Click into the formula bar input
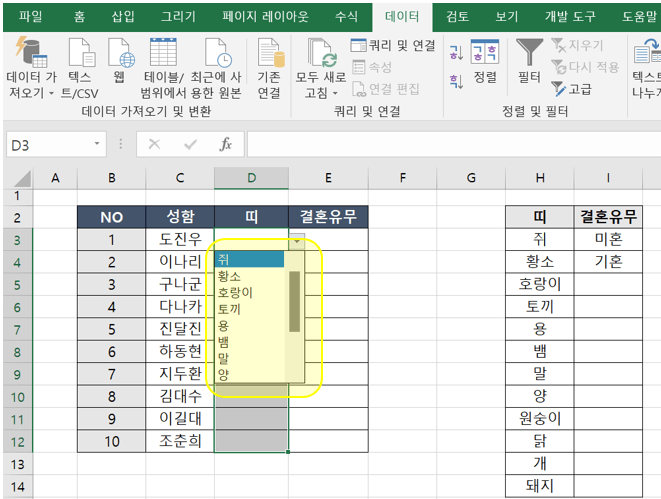Screen dimensions: 661x499 coord(454,145)
